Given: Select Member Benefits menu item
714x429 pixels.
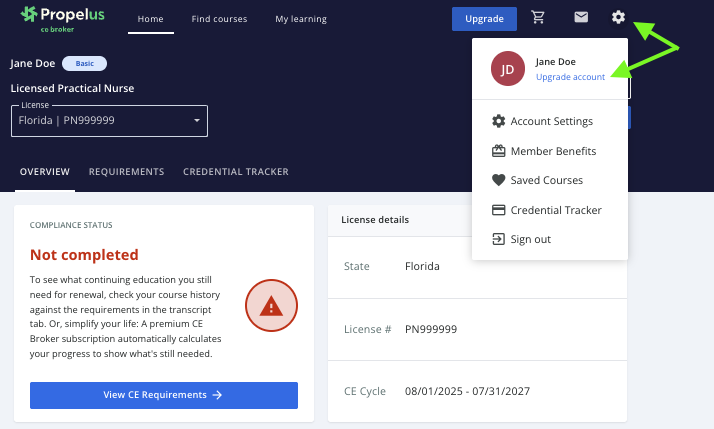Looking at the screenshot, I should pos(553,151).
